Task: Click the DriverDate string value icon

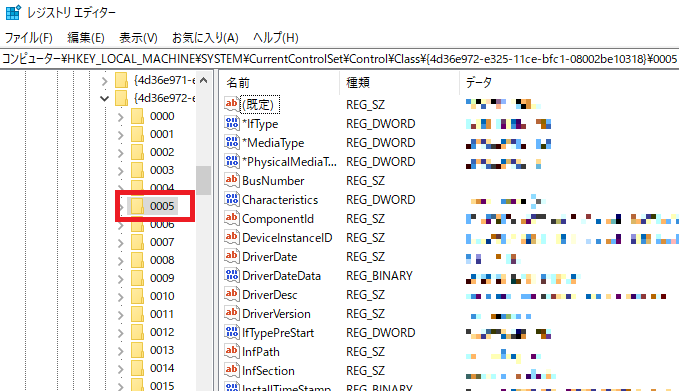Action: [x=232, y=256]
